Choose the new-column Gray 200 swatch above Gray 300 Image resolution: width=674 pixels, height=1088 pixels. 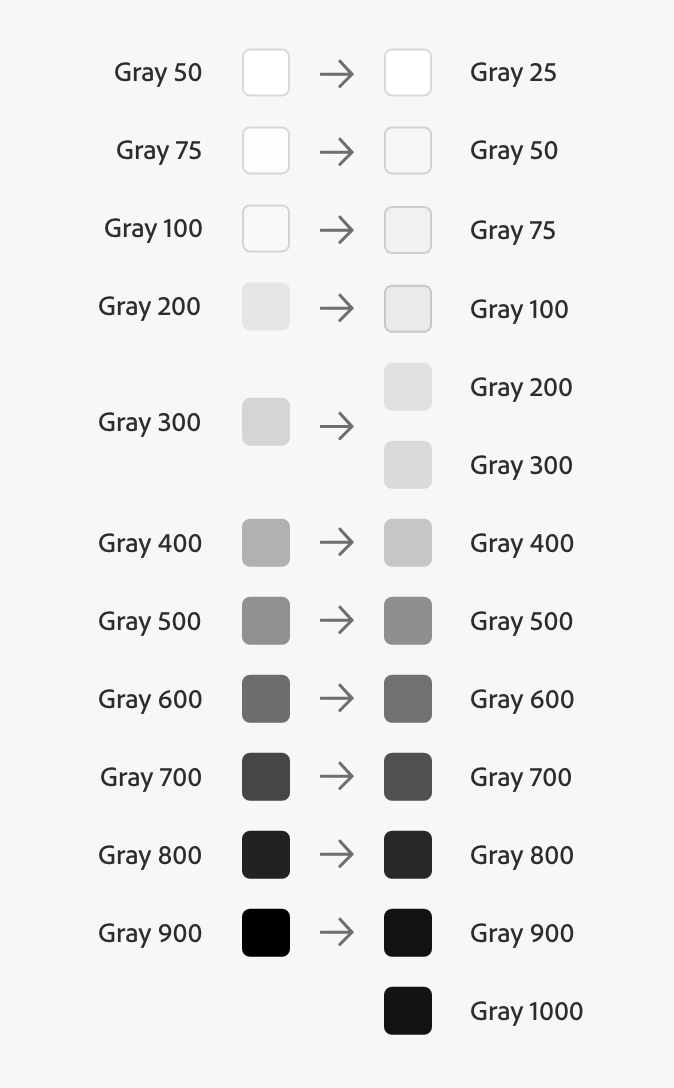click(x=408, y=387)
